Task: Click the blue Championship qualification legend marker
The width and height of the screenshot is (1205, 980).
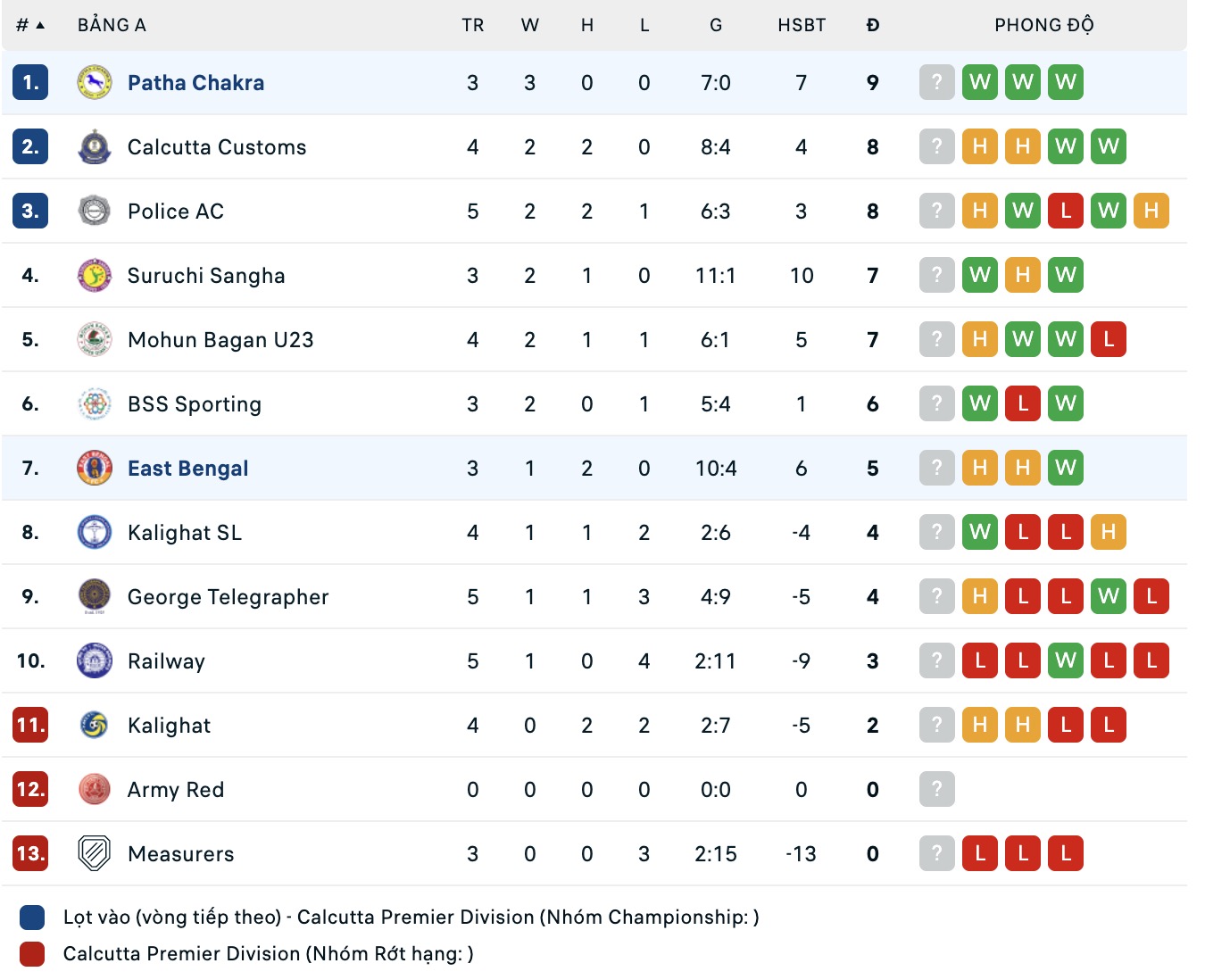Action: click(30, 916)
